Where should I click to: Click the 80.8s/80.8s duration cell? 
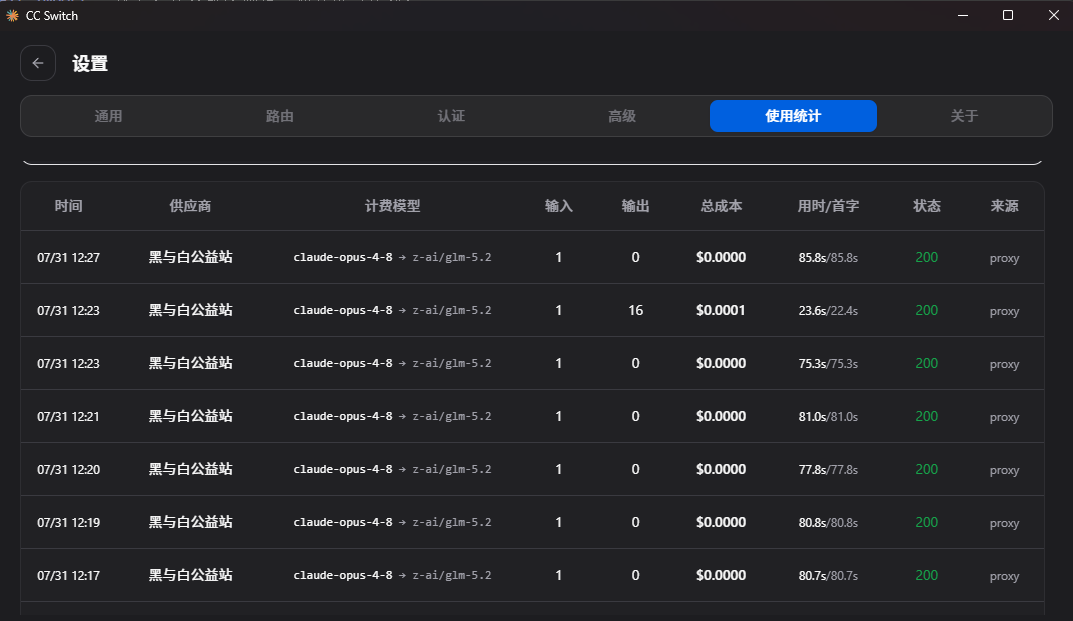(x=828, y=523)
